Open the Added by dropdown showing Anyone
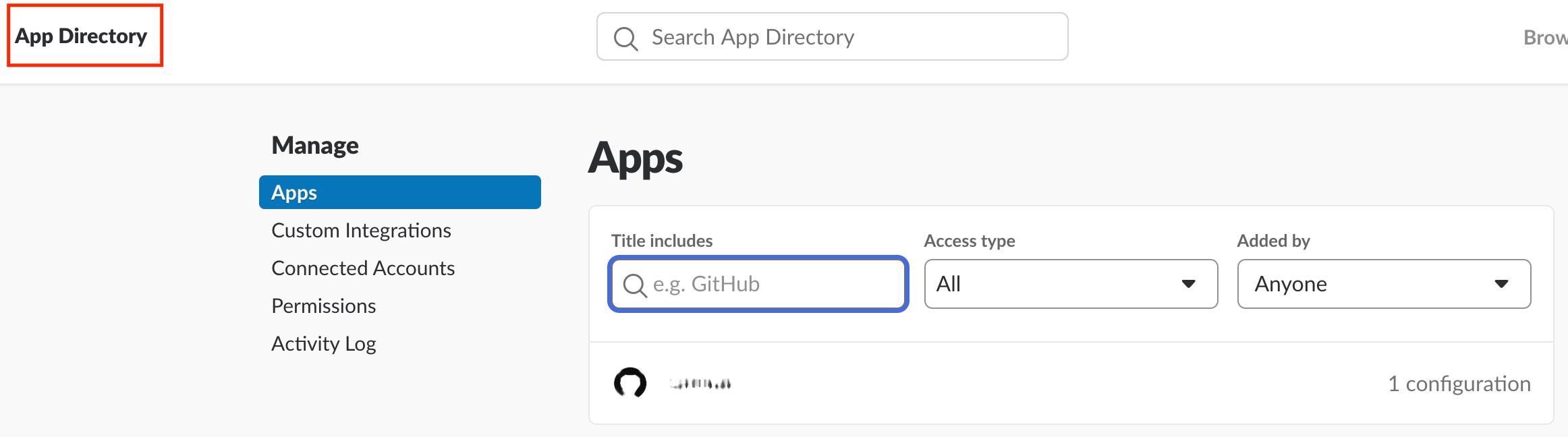The width and height of the screenshot is (1568, 437). [x=1384, y=284]
